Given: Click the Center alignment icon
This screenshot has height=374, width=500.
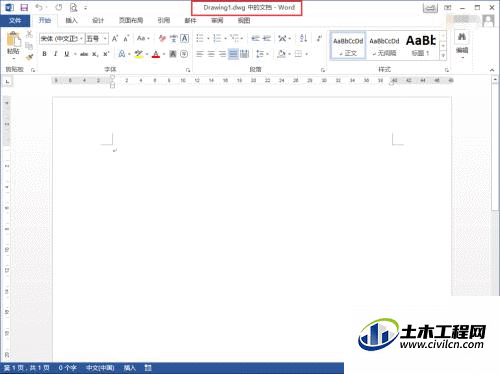Looking at the screenshot, I should click(211, 54).
